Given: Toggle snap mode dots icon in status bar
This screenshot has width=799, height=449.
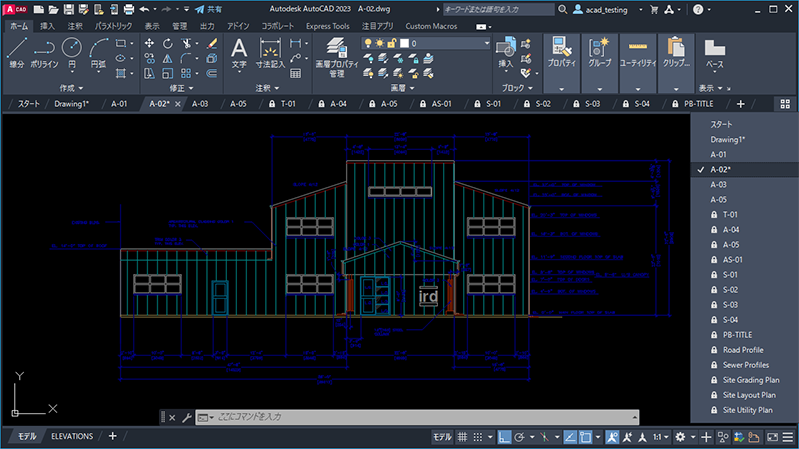Looking at the screenshot, I should (477, 437).
